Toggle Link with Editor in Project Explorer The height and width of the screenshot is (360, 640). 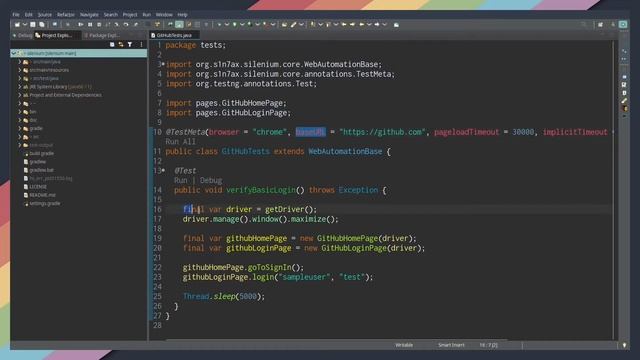coord(121,44)
